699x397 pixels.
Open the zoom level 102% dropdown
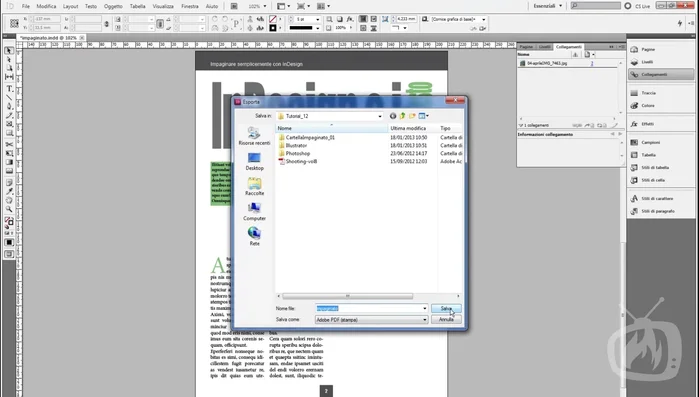tap(265, 6)
